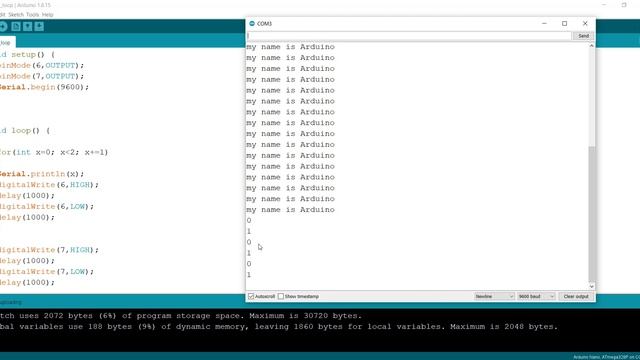
Task: Click the last '1' in serial output
Action: point(249,275)
